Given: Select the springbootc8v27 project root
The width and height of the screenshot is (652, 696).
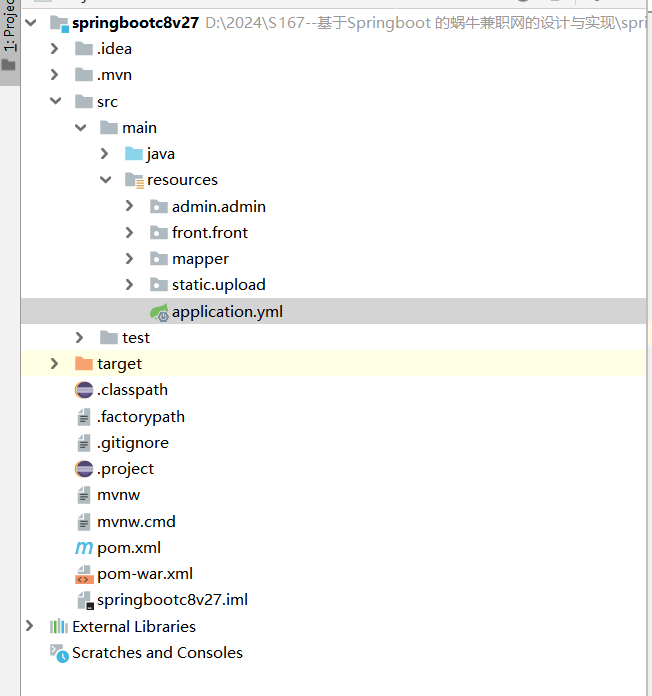Looking at the screenshot, I should click(135, 22).
